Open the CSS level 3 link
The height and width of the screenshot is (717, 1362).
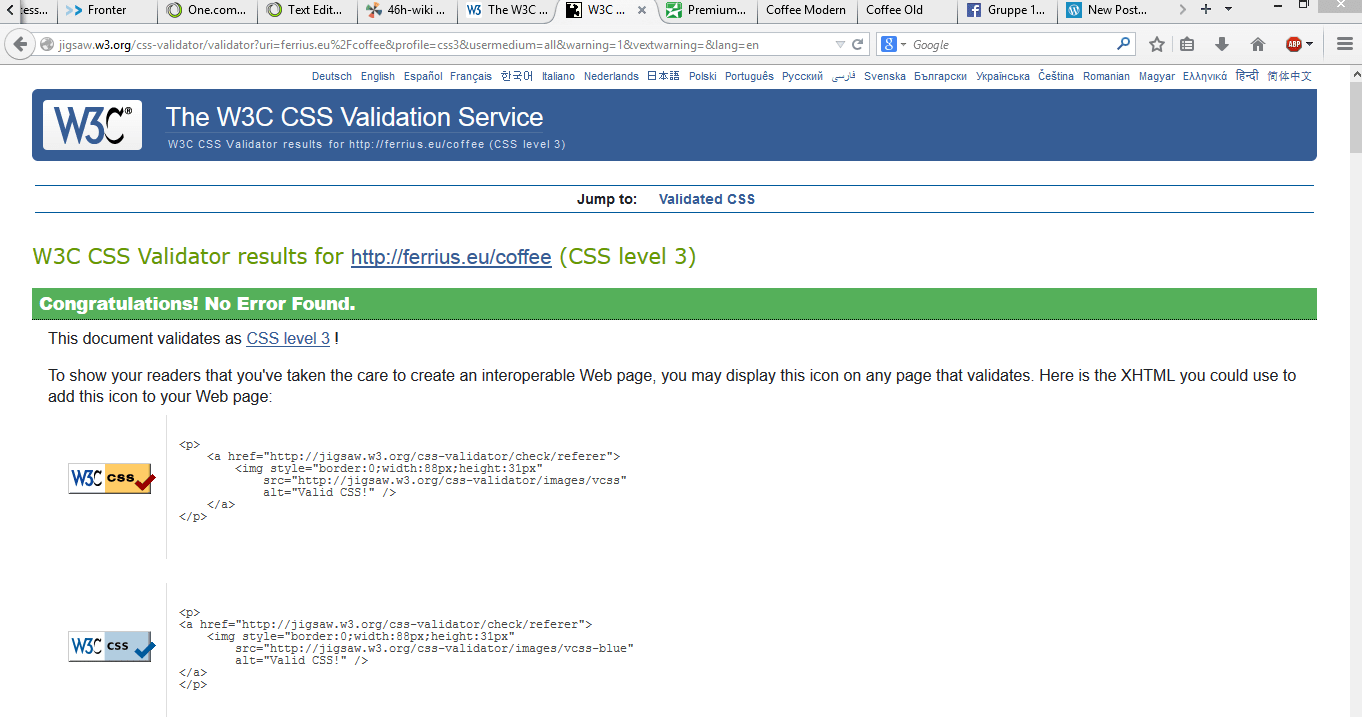pyautogui.click(x=288, y=339)
